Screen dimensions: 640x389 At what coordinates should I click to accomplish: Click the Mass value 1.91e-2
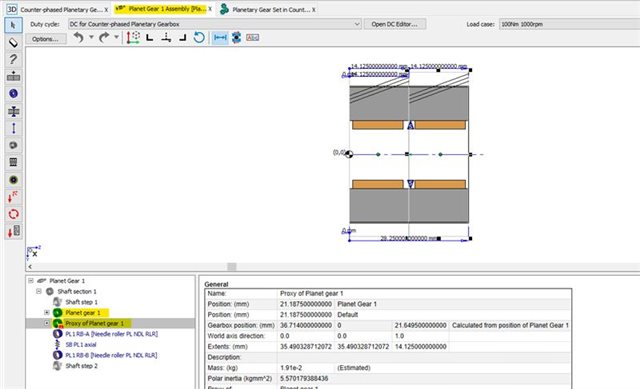pos(291,368)
